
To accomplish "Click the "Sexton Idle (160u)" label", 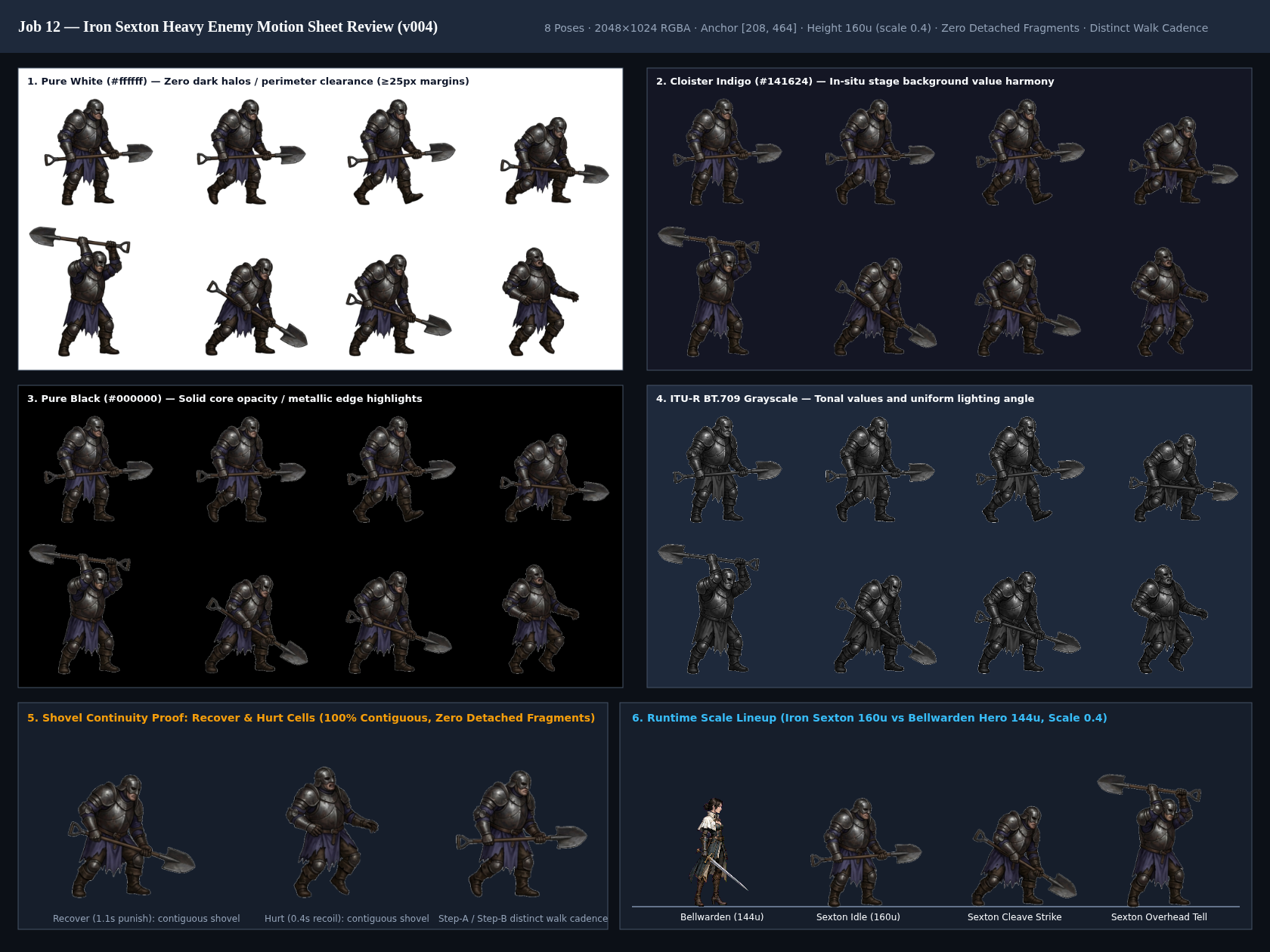I will point(858,917).
